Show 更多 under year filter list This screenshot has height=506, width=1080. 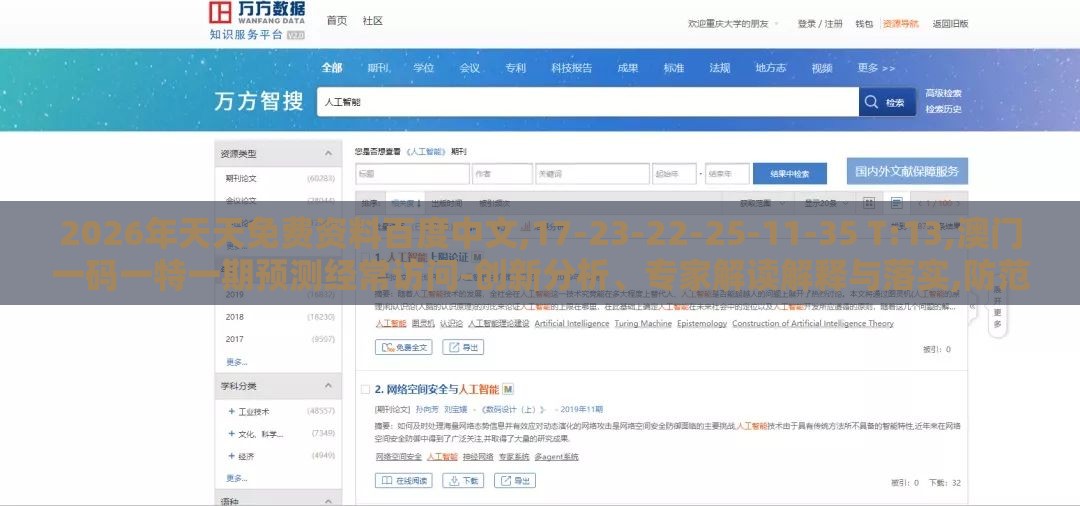coord(236,361)
